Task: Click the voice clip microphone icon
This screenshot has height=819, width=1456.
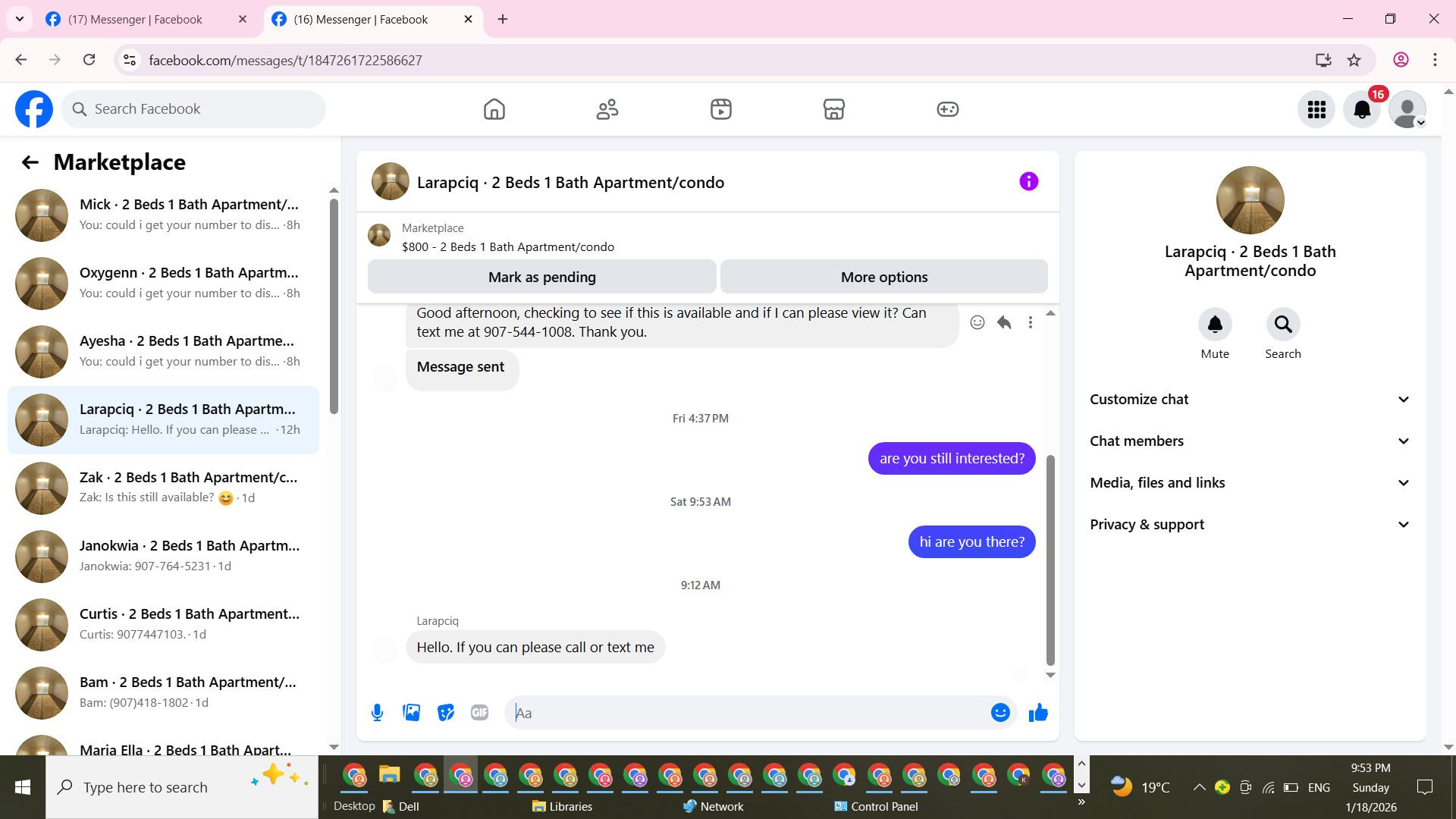Action: pyautogui.click(x=377, y=713)
